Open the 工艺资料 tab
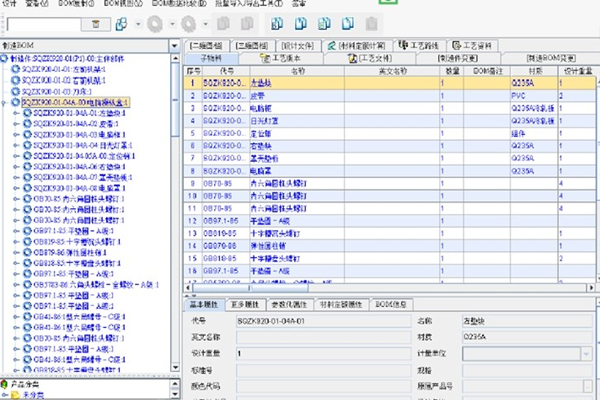 click(472, 46)
